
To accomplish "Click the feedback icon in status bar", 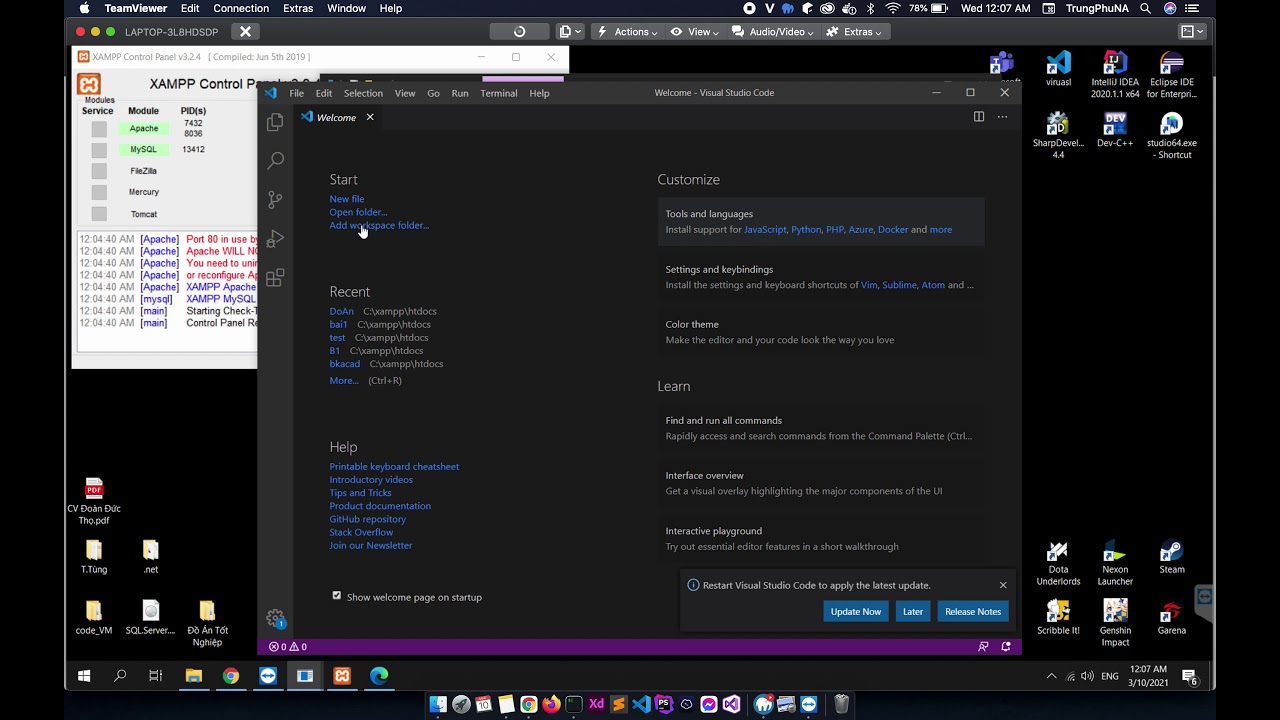I will pos(983,647).
